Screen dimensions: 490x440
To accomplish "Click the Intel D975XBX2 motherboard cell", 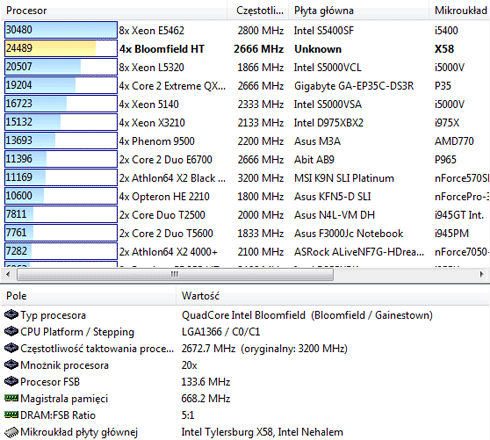I will pos(328,123).
